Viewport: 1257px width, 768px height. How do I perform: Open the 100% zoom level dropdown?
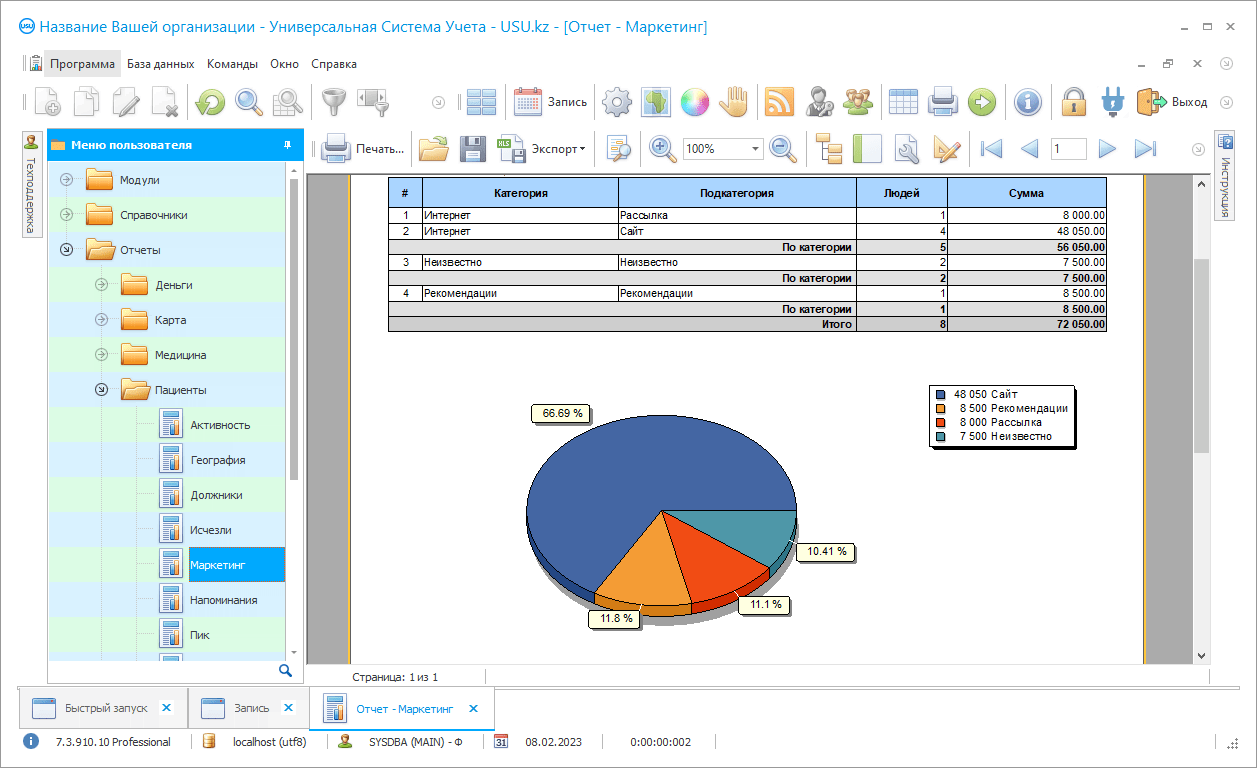pos(755,149)
